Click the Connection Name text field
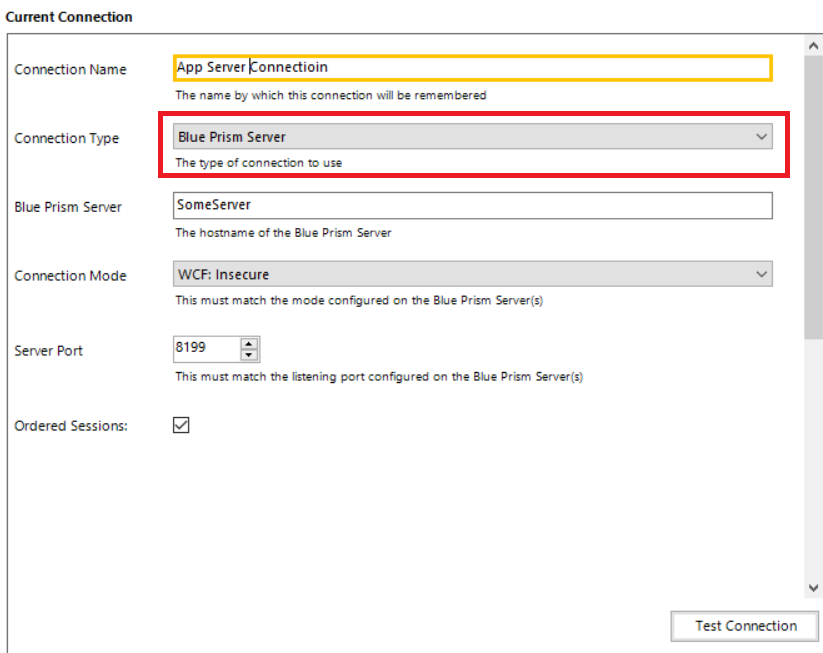 472,67
